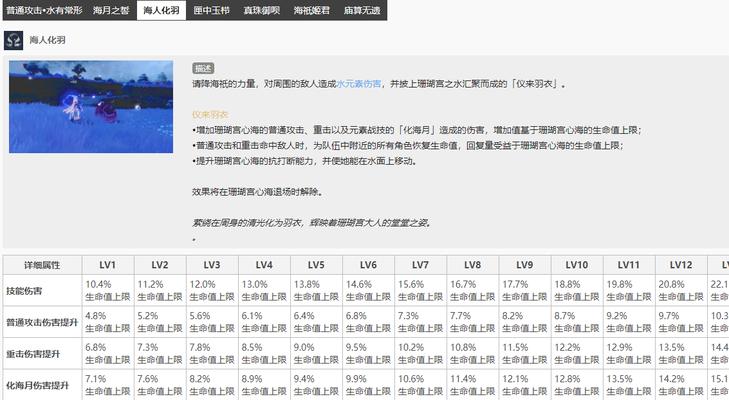Screen dimensions: 729x400
Task: Click the line 效果将在珊瑚宫心海退场时解除
Action: tap(257, 192)
